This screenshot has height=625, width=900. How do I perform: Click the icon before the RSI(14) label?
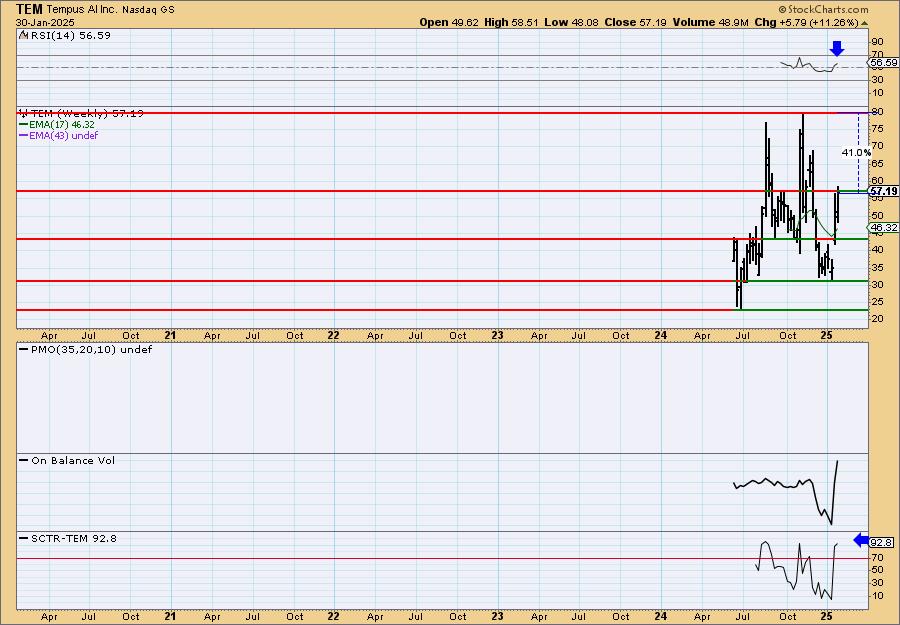(23, 35)
